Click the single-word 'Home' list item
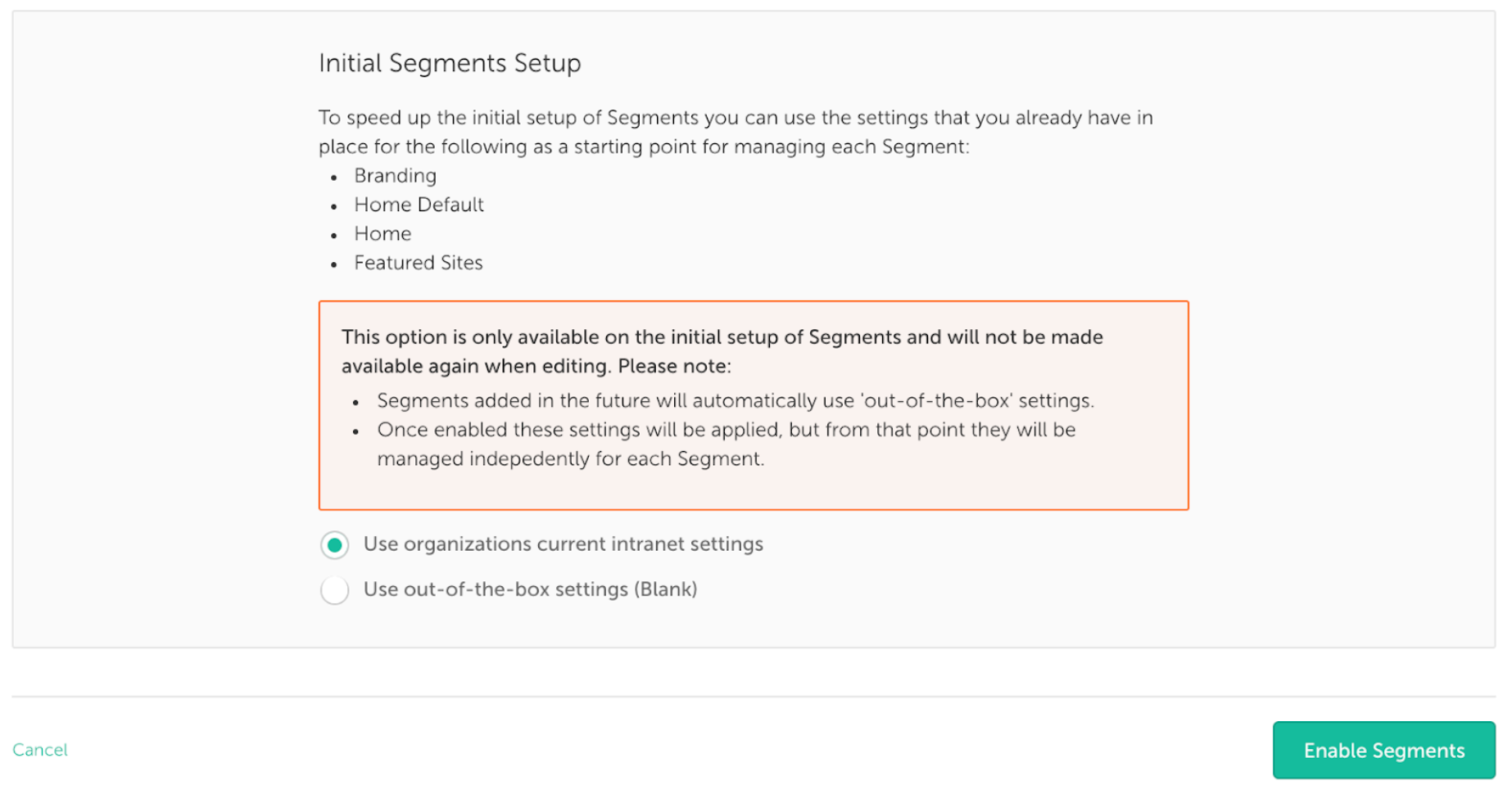 pyautogui.click(x=383, y=234)
